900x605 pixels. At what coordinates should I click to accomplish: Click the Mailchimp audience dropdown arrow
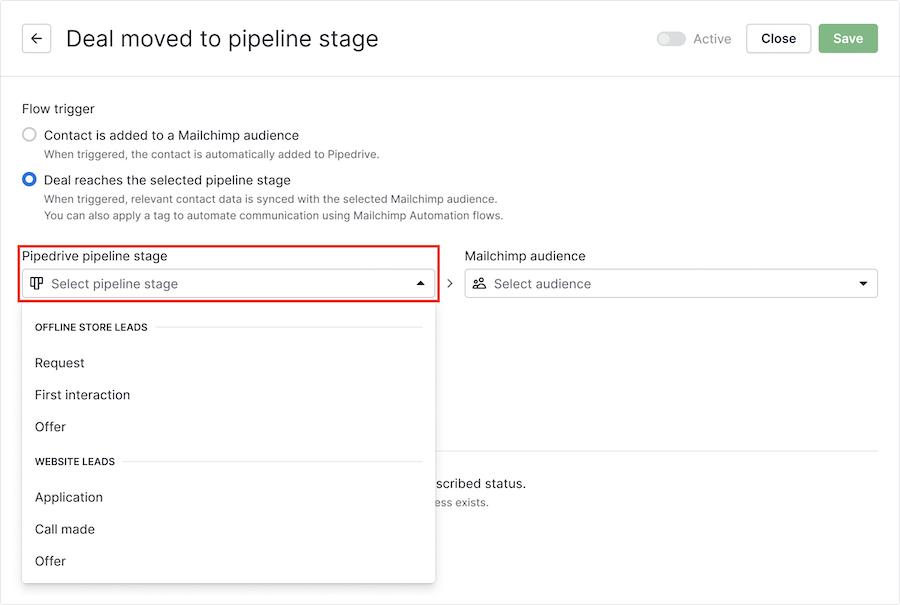pyautogui.click(x=862, y=283)
